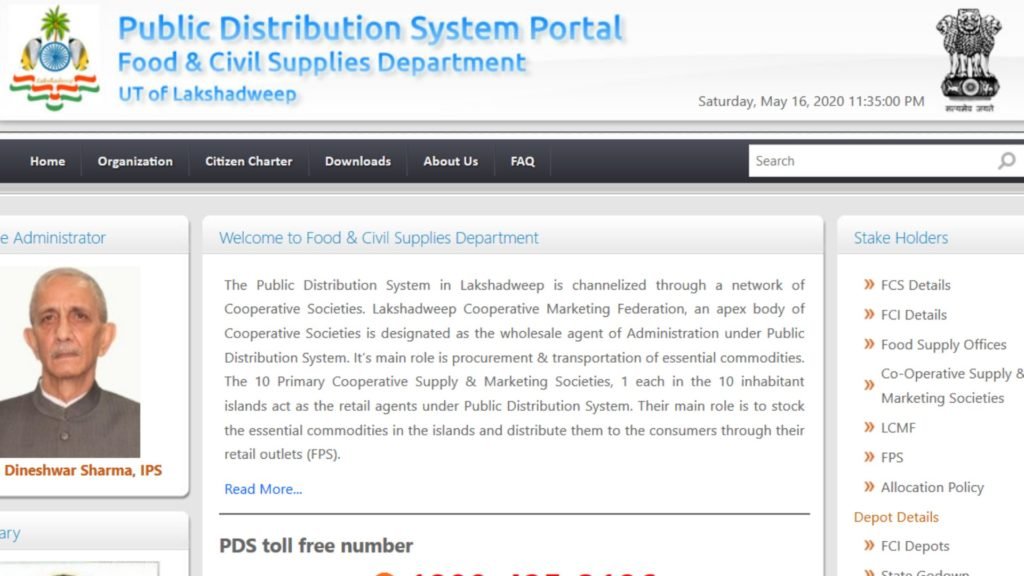Go to Citizen Charter page
This screenshot has width=1024, height=576.
pos(249,161)
